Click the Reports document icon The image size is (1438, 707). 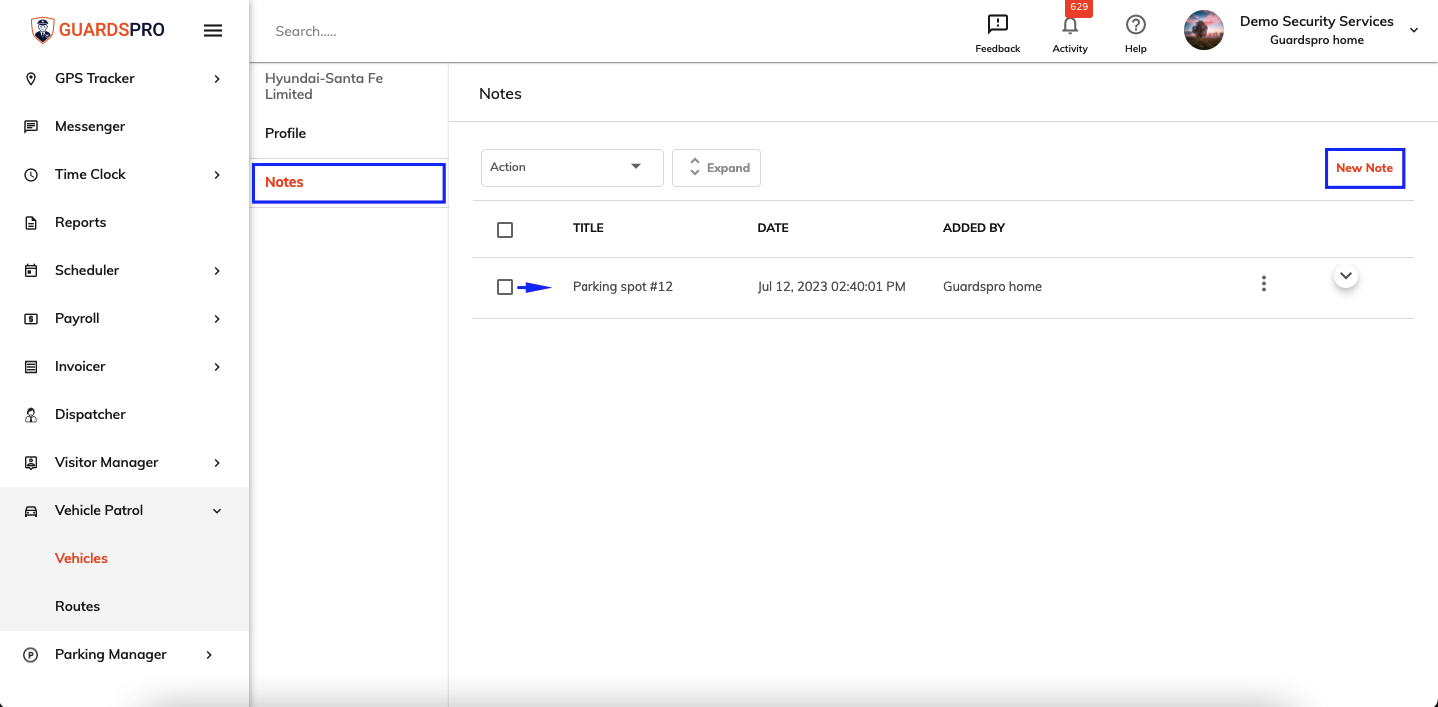click(x=31, y=222)
